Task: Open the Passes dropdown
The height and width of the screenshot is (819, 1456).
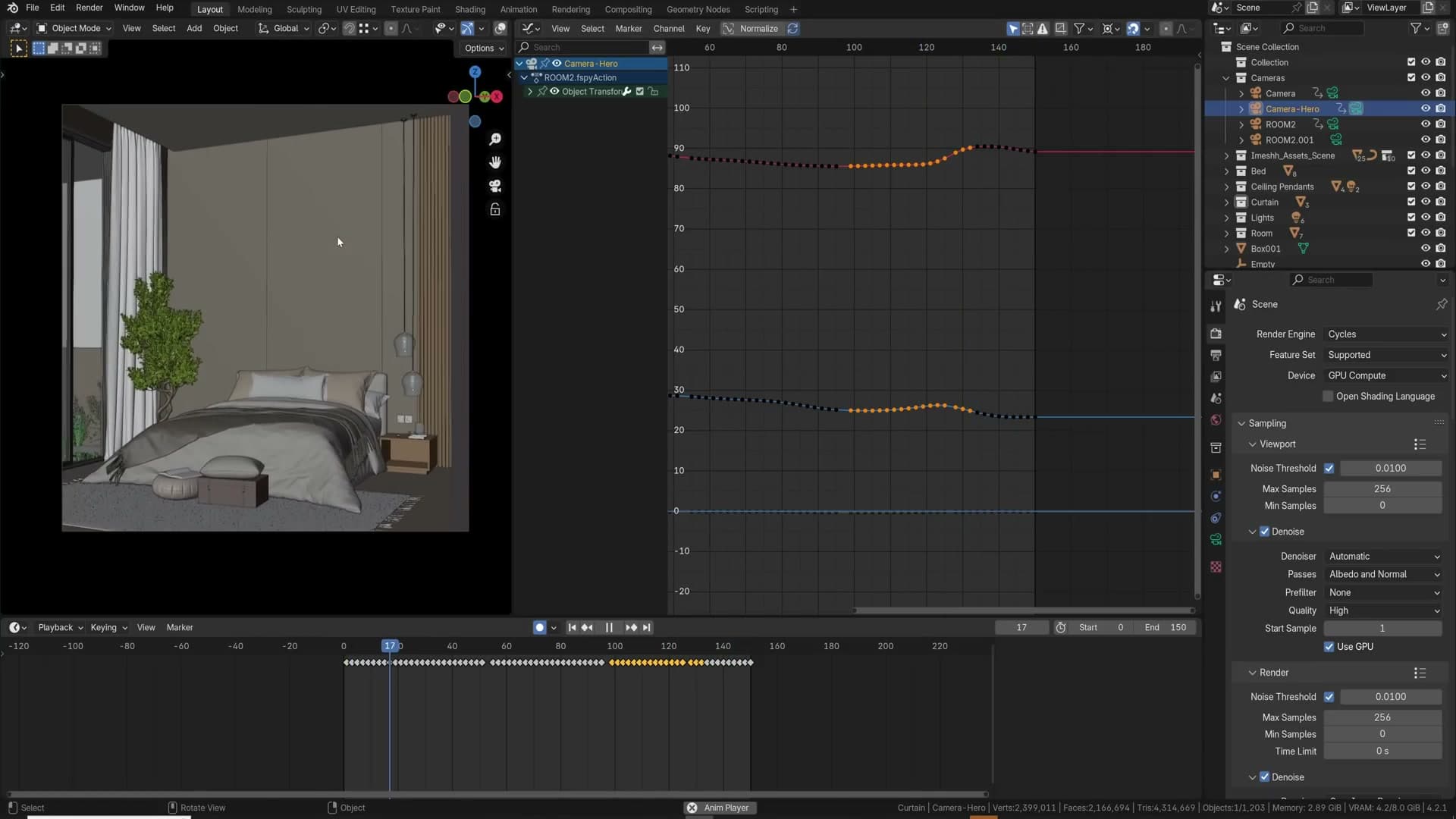Action: pyautogui.click(x=1383, y=575)
